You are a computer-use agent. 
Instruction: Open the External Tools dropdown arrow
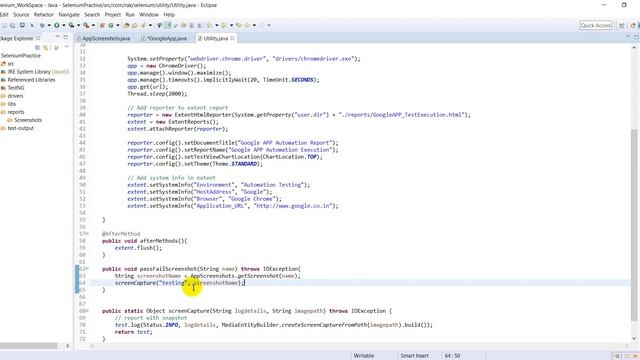coord(93,25)
